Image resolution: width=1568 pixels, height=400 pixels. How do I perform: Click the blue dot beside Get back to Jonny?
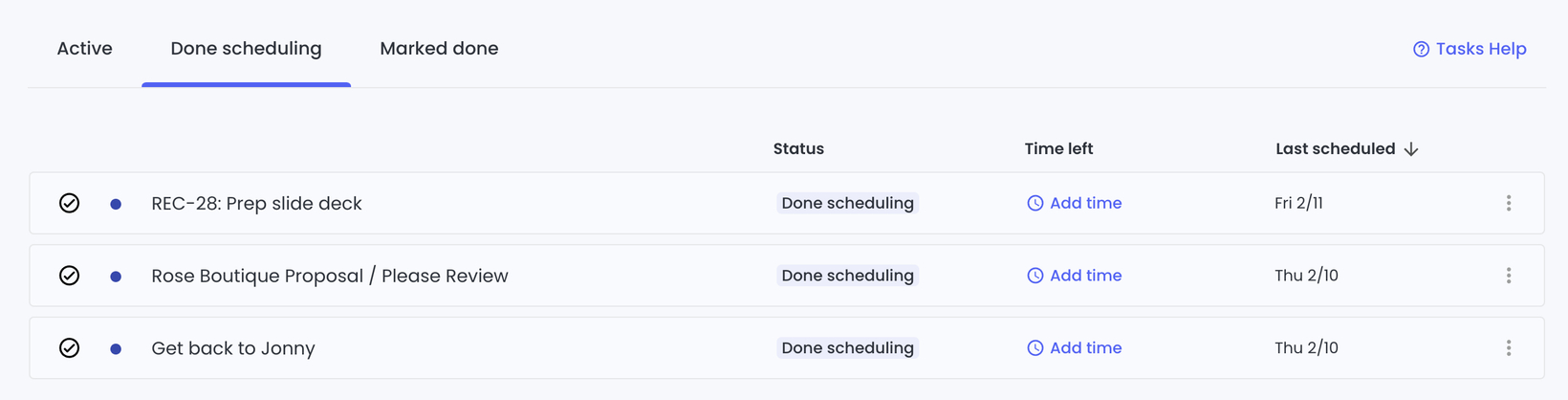tap(116, 349)
